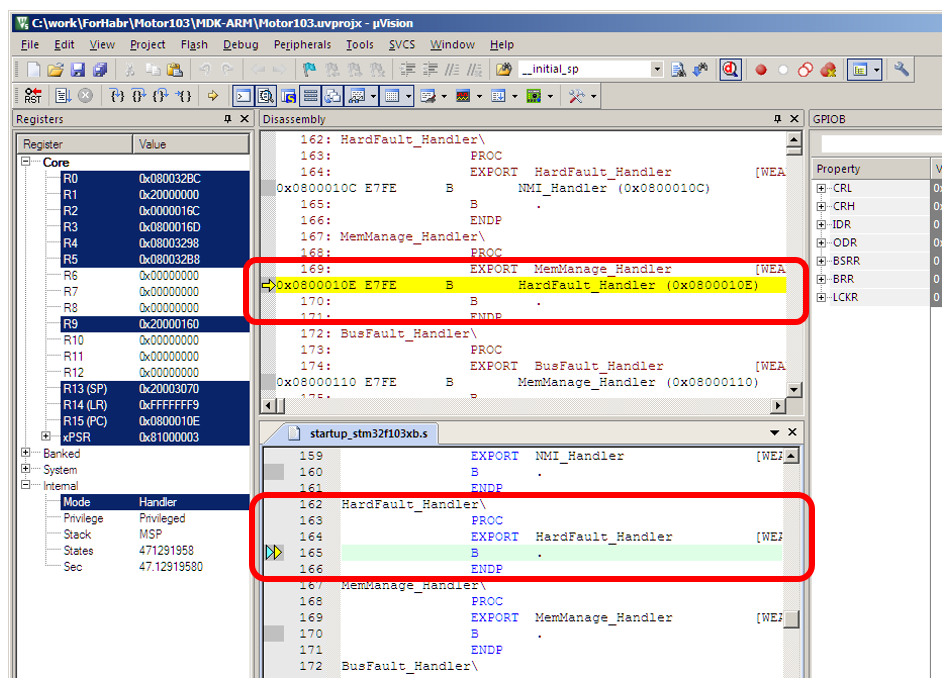
Task: Open the Flash menu
Action: click(x=194, y=44)
